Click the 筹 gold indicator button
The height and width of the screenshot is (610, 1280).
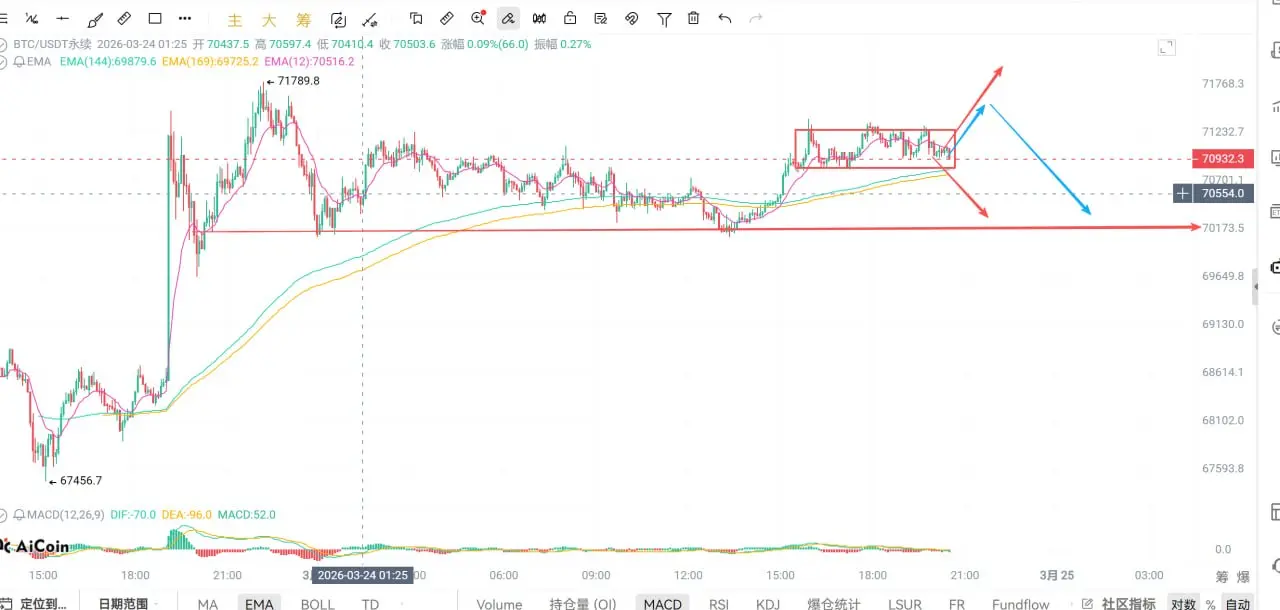pyautogui.click(x=303, y=20)
